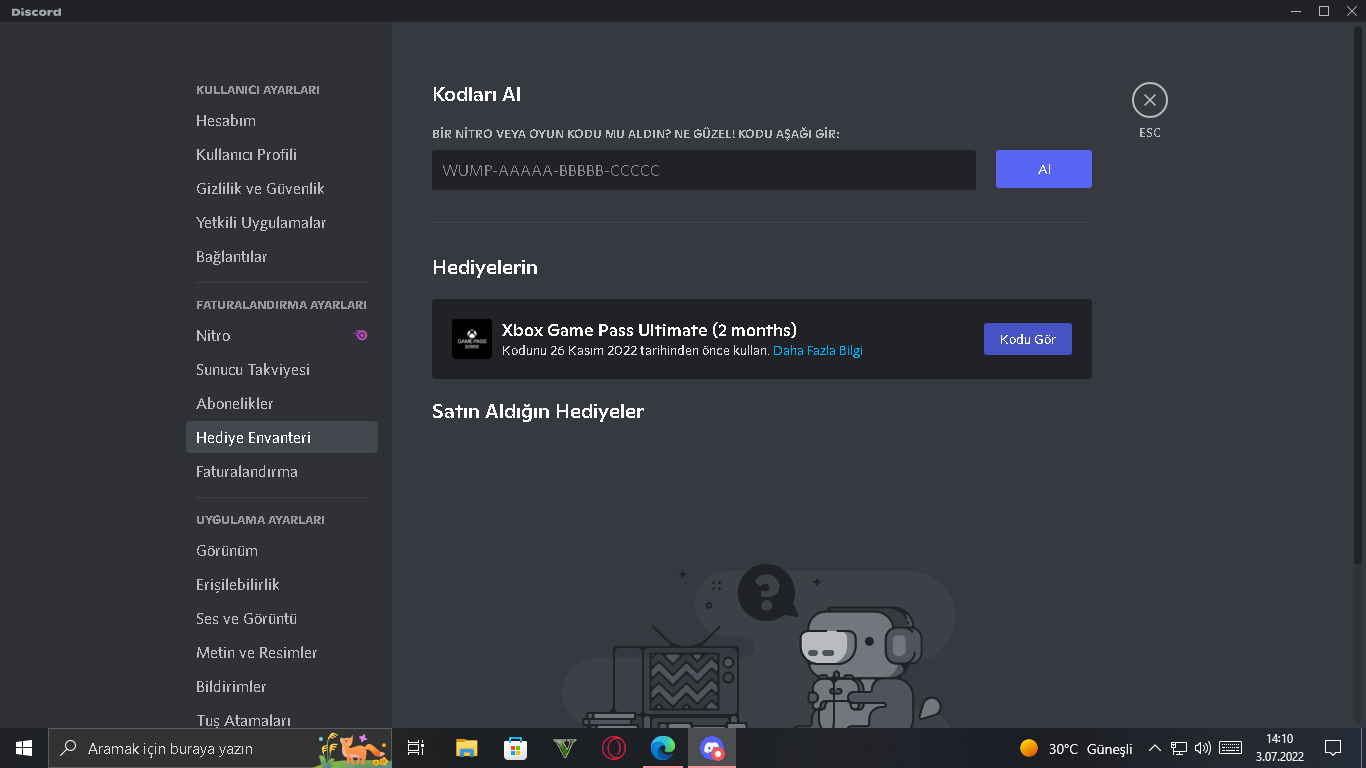Click the Al redeem button
The image size is (1366, 768).
1044,169
